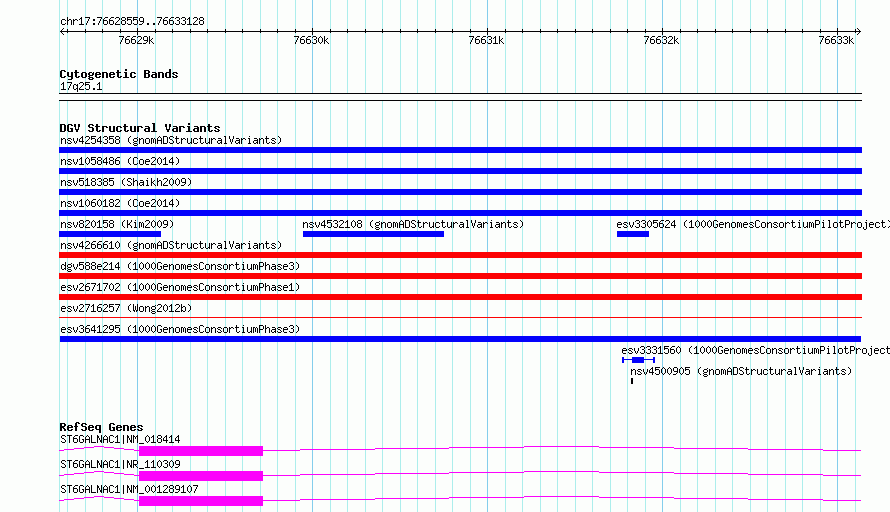Click the magenta exon of NM_018414
890x512 pixels.
point(201,451)
